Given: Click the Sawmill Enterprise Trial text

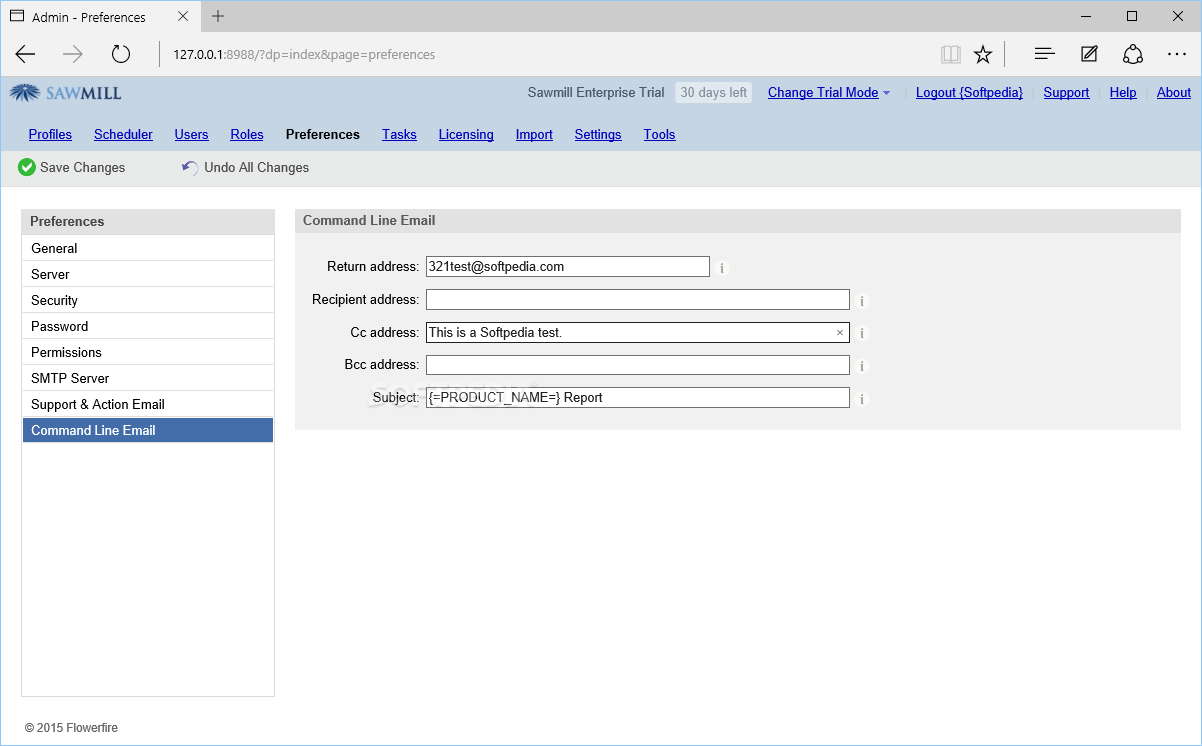Looking at the screenshot, I should (x=596, y=92).
